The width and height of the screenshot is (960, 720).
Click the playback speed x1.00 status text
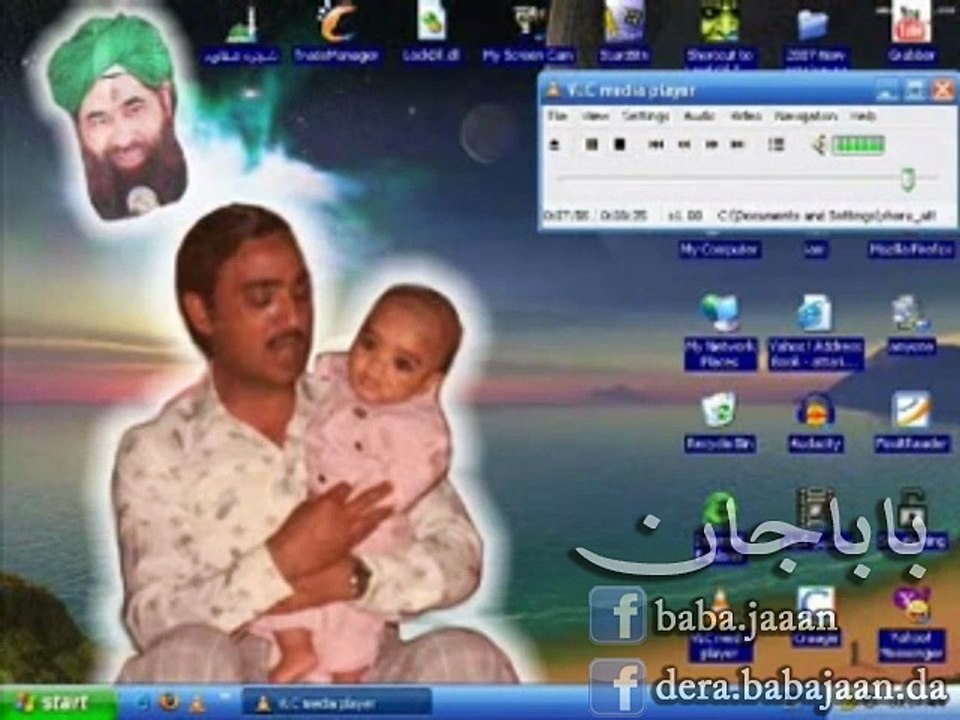click(x=684, y=216)
